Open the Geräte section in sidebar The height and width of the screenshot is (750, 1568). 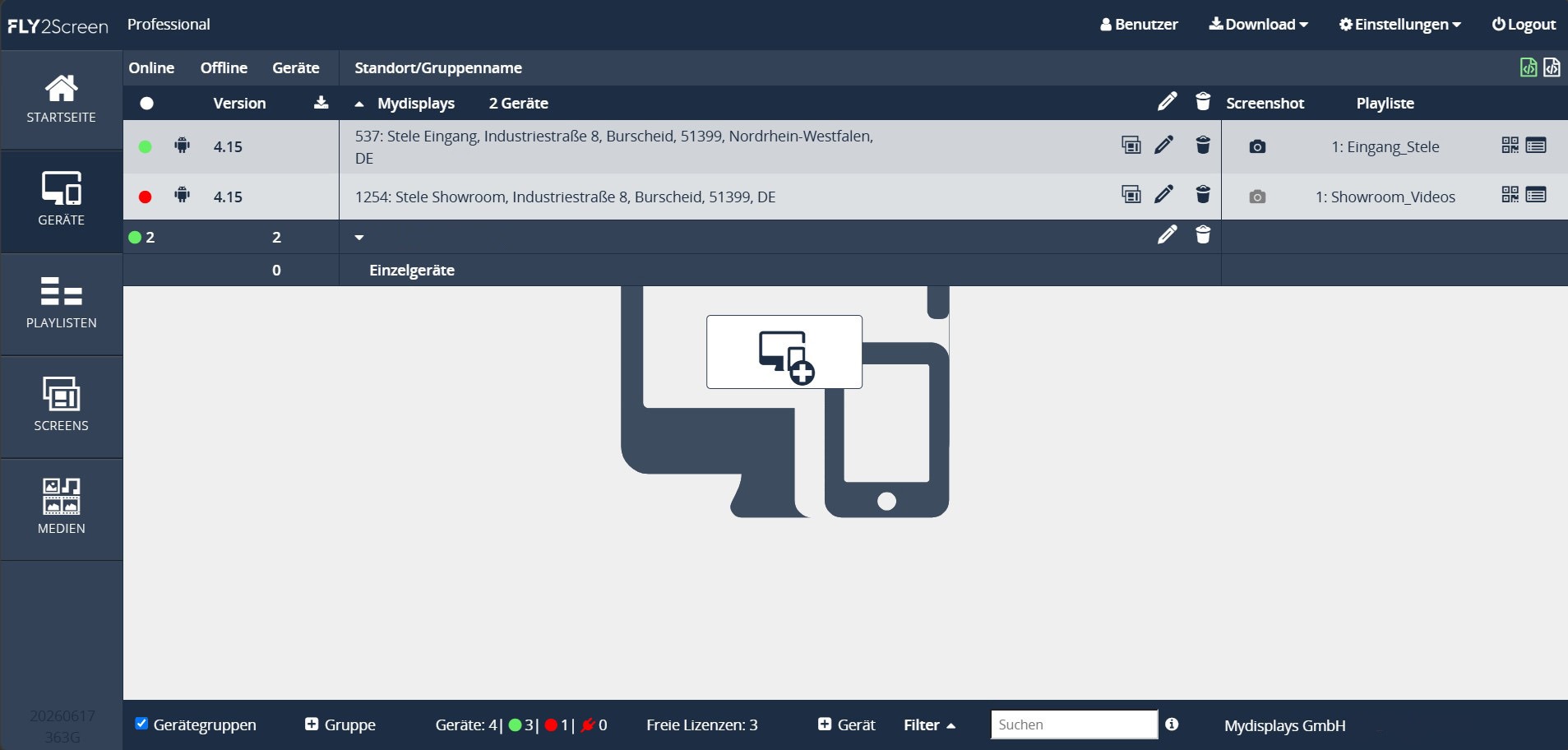pyautogui.click(x=61, y=201)
